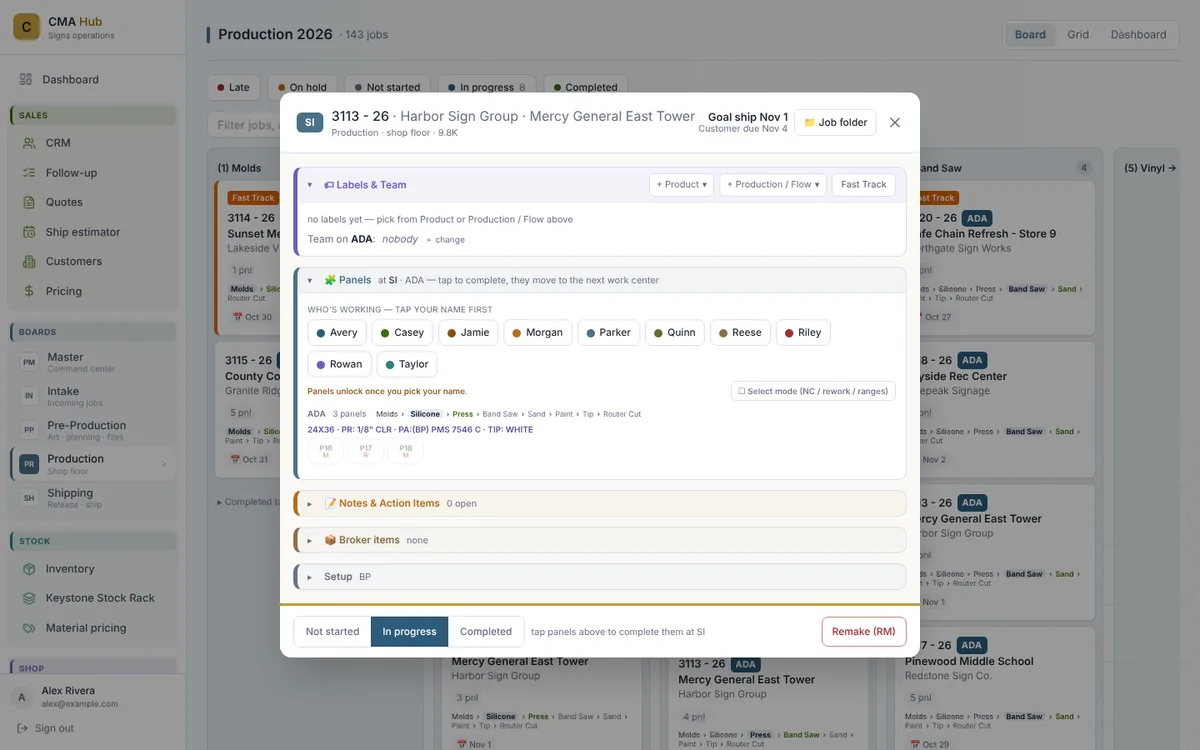The height and width of the screenshot is (750, 1200).
Task: Toggle the Fast Track button in the dialog
Action: tap(864, 185)
